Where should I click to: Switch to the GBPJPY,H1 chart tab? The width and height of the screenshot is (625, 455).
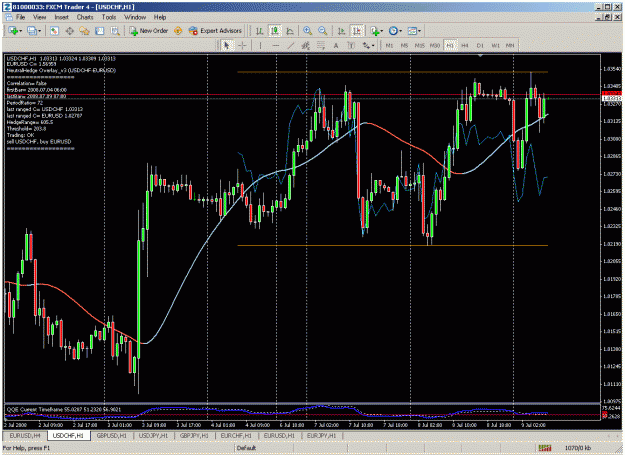click(x=195, y=436)
